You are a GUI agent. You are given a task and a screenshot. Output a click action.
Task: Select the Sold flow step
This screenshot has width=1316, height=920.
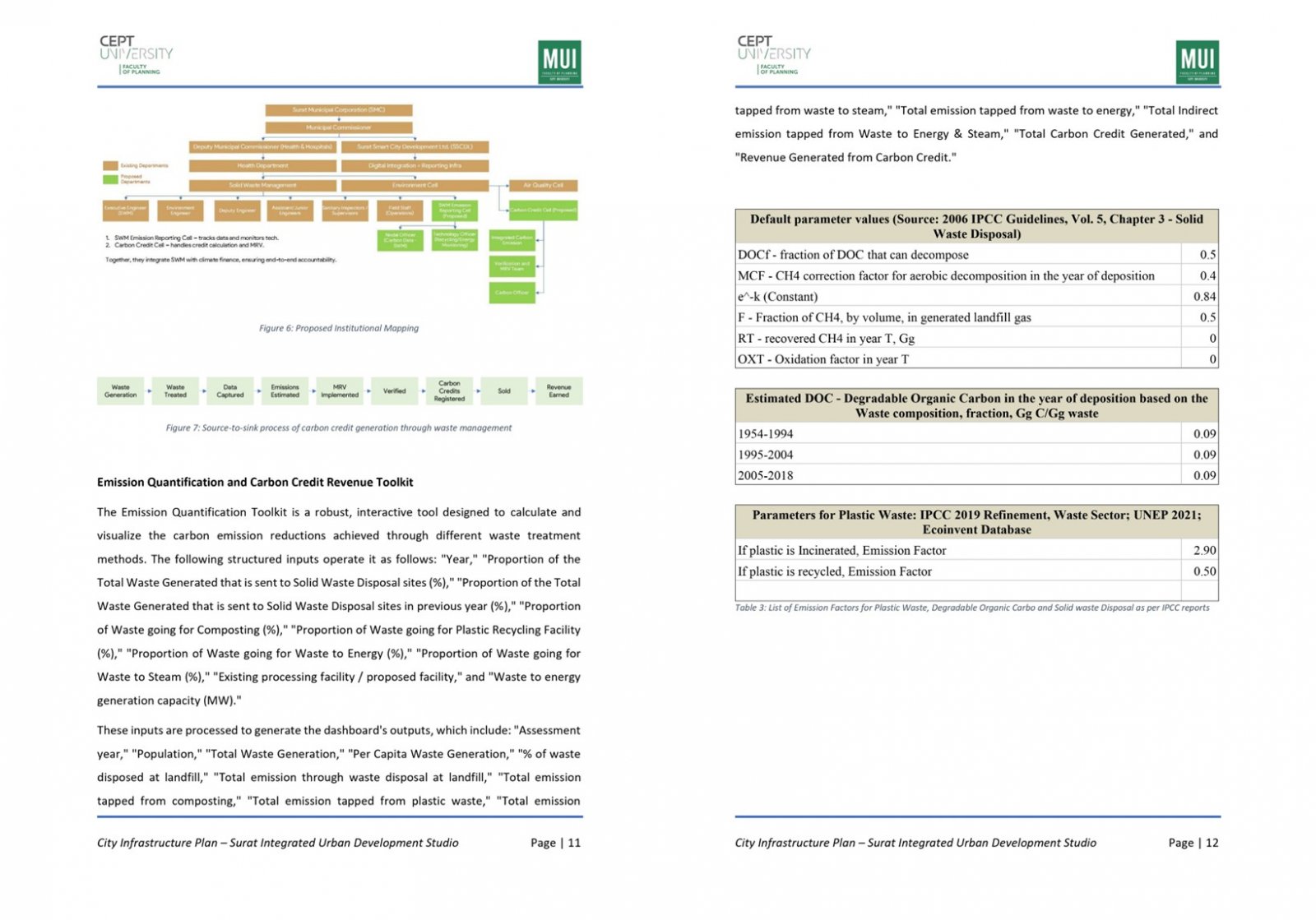point(504,391)
